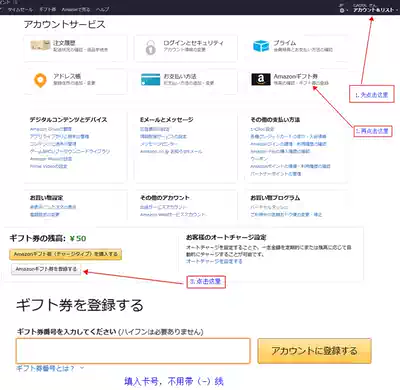Viewport: 400px width, 390px height.
Task: Open the 出品サービスアカウント link
Action: point(164,207)
